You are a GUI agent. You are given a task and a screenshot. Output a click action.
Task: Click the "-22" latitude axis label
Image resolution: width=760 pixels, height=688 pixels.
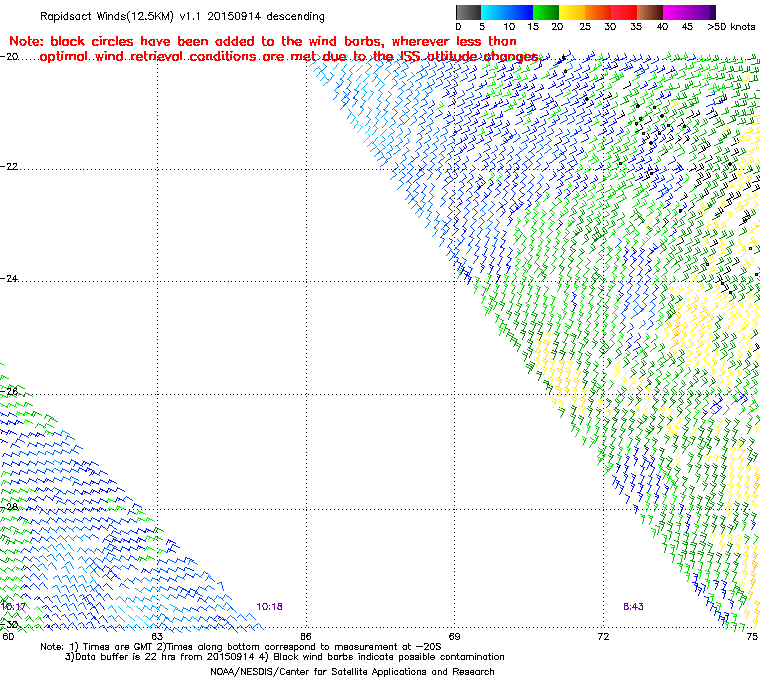[x=9, y=166]
